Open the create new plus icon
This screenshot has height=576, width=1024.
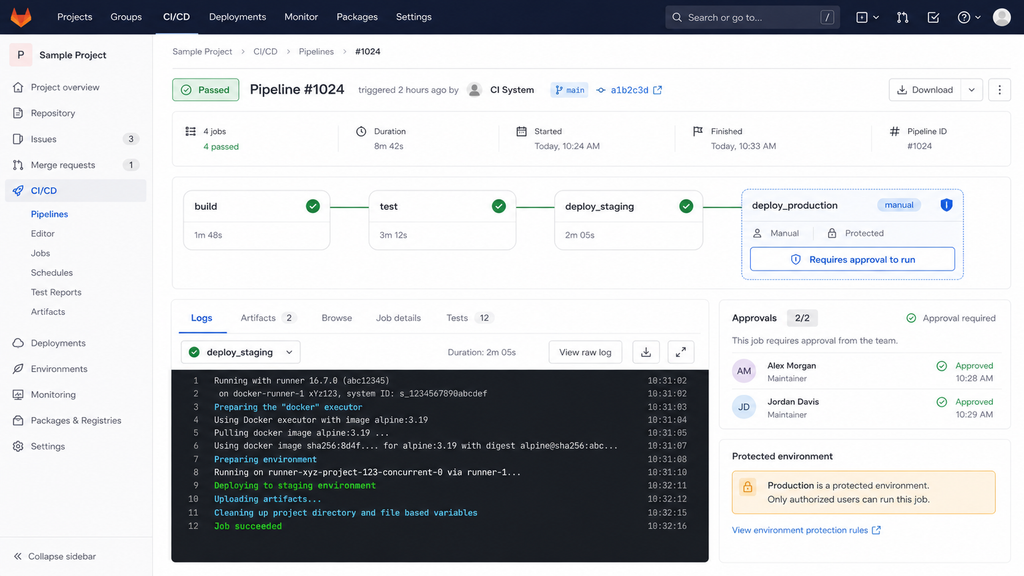(862, 18)
